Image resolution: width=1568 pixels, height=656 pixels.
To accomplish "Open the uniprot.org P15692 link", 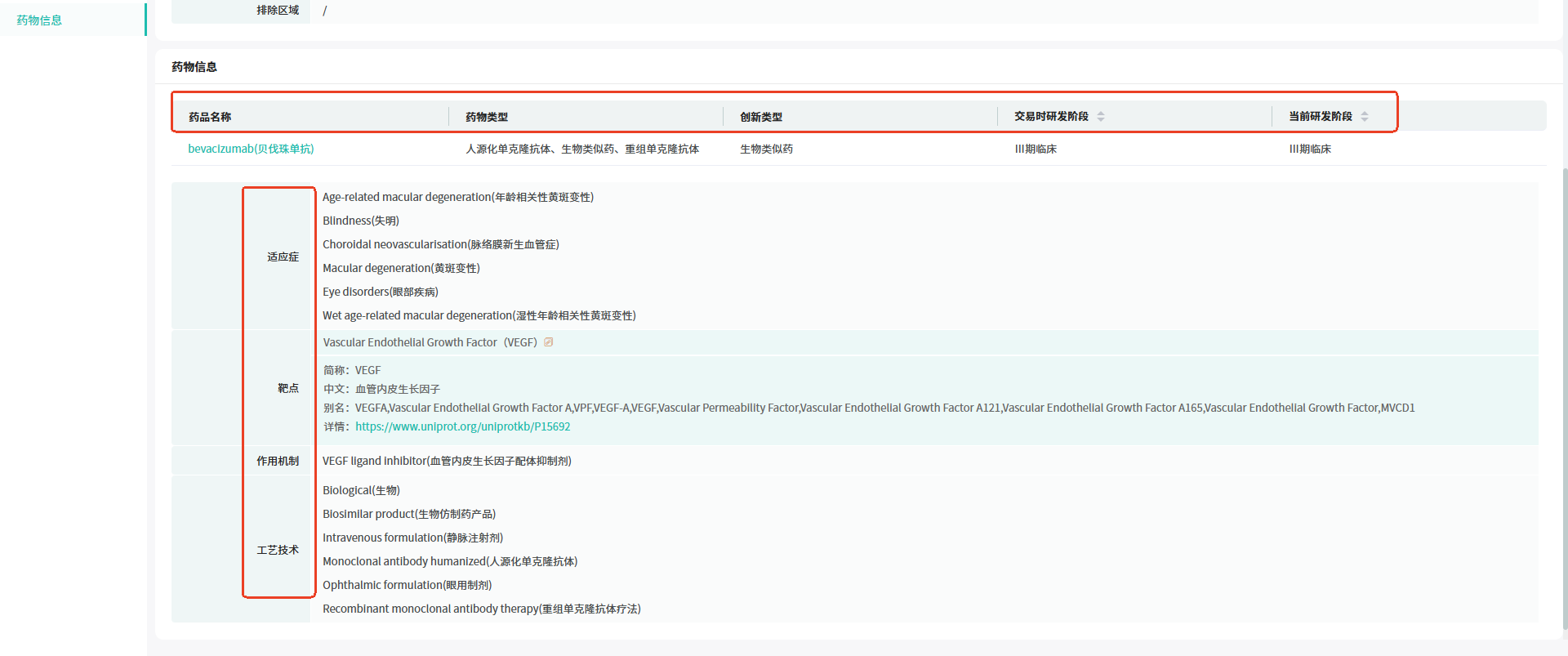I will pyautogui.click(x=463, y=426).
